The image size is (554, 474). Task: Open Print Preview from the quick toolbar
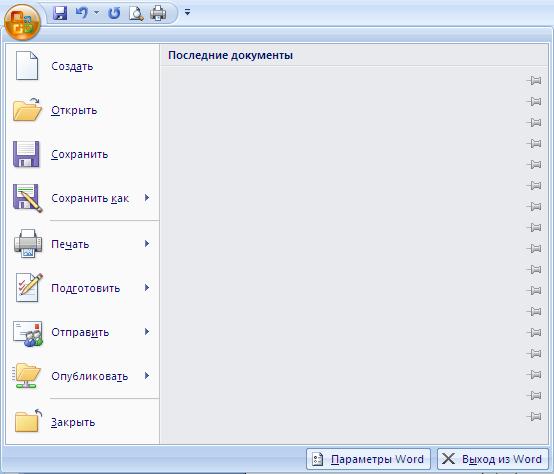(x=136, y=13)
